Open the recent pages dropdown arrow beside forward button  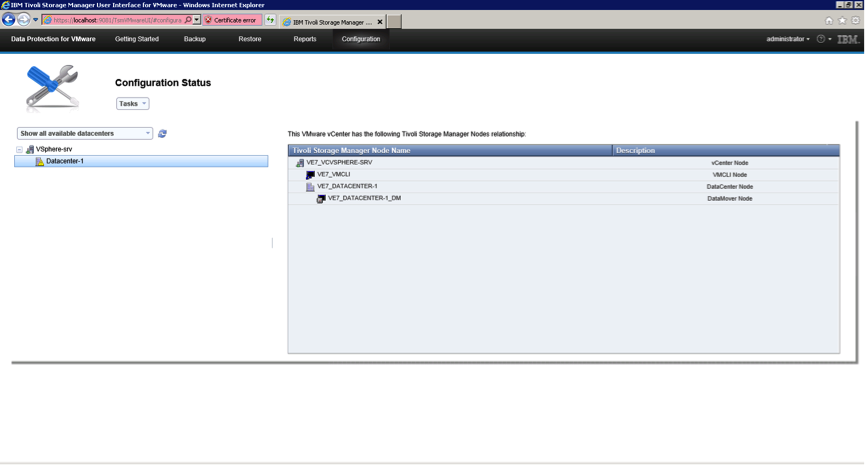35,20
